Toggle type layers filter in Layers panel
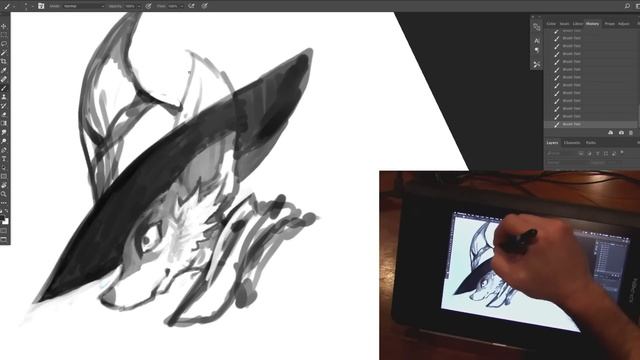This screenshot has height=360, width=640. pos(598,153)
